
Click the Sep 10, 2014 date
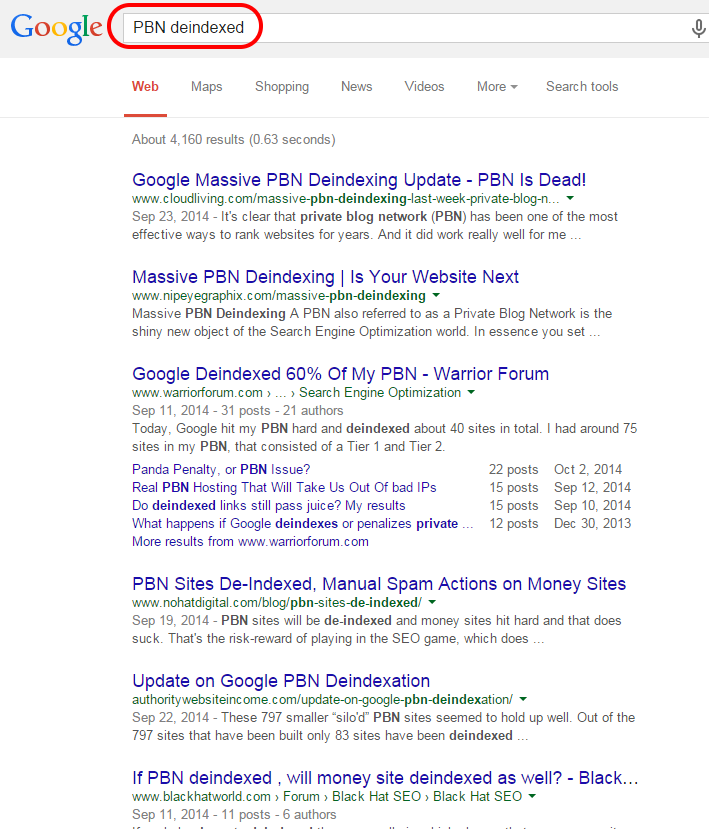(593, 505)
